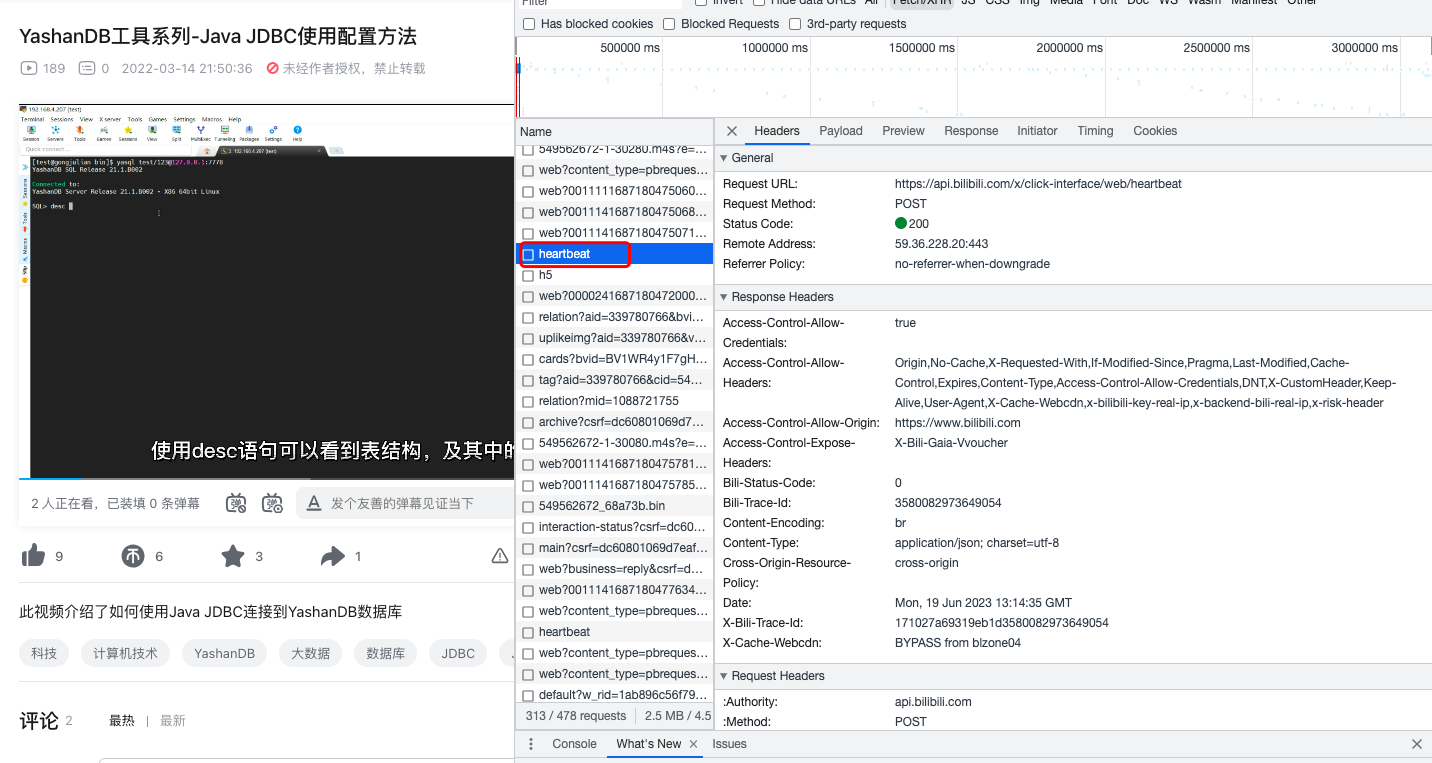Select the Timing tab
The height and width of the screenshot is (763, 1432).
click(x=1095, y=131)
